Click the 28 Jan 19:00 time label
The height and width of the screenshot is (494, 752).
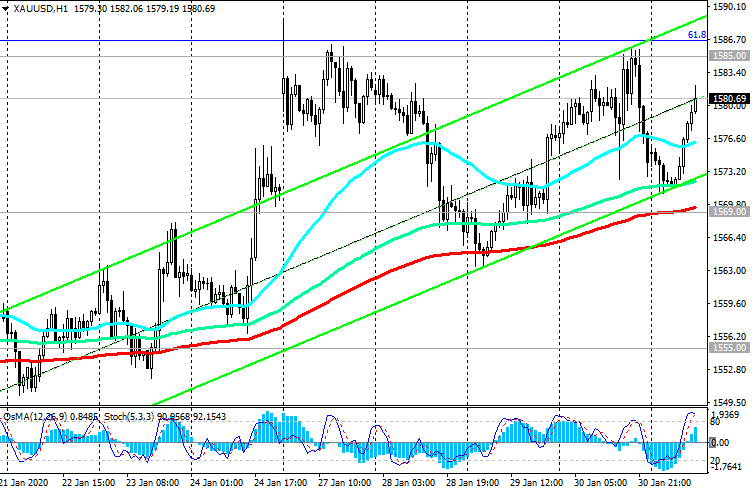[x=472, y=482]
